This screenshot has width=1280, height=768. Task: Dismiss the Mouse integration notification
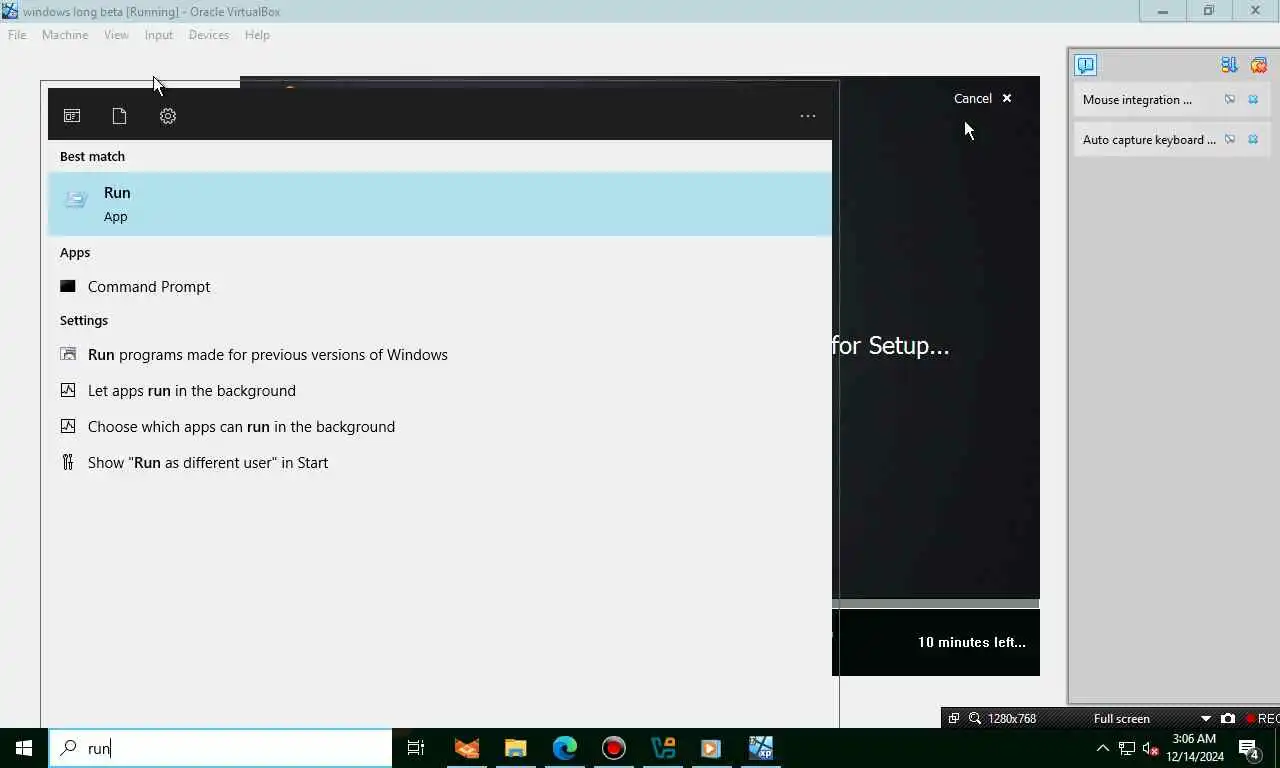pos(1253,99)
